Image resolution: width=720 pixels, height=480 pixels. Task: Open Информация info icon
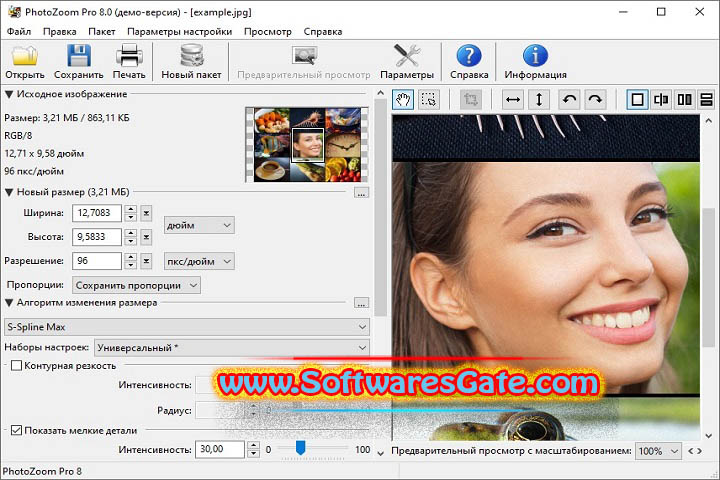tap(535, 56)
